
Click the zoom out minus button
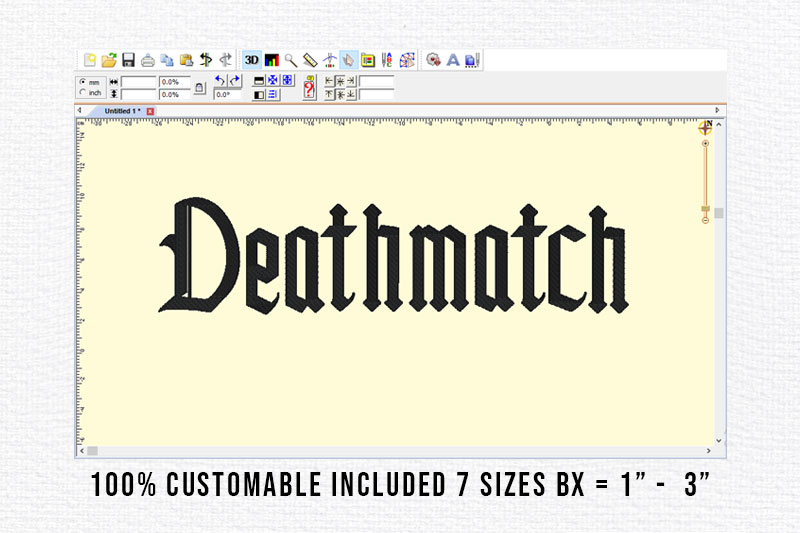[x=705, y=220]
